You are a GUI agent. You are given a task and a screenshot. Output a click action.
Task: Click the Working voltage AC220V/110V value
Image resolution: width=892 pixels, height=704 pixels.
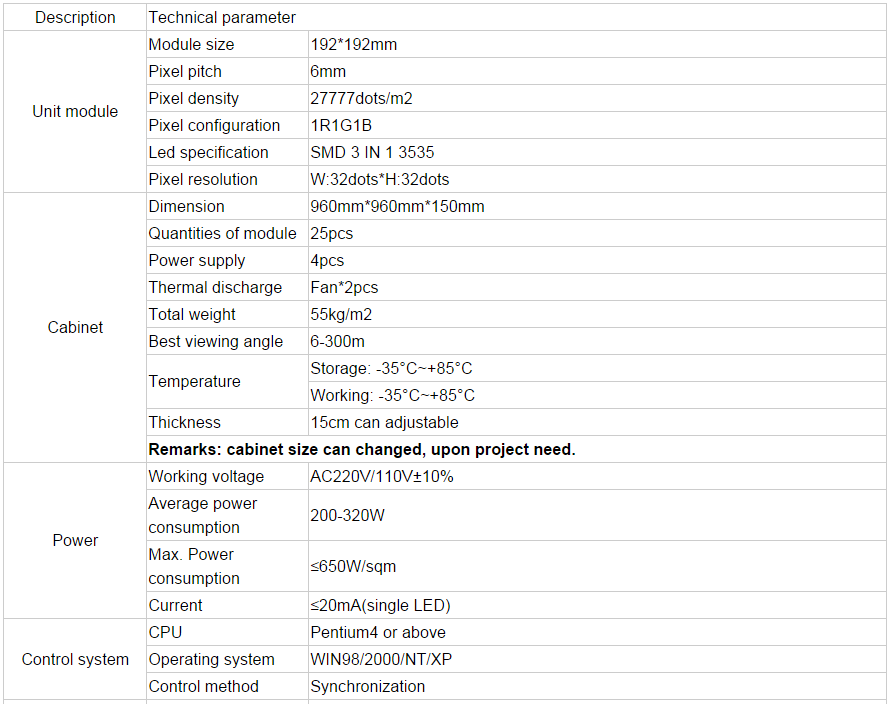tap(382, 477)
